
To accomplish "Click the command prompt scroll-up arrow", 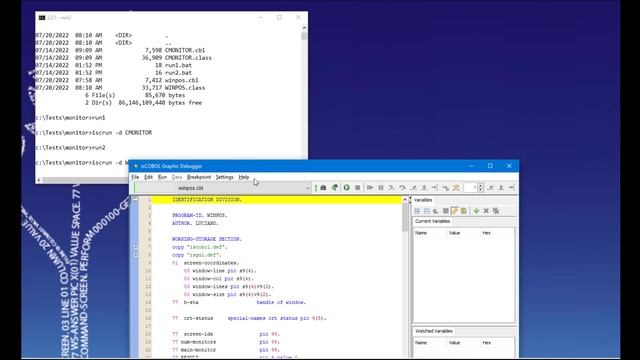I will click(304, 28).
